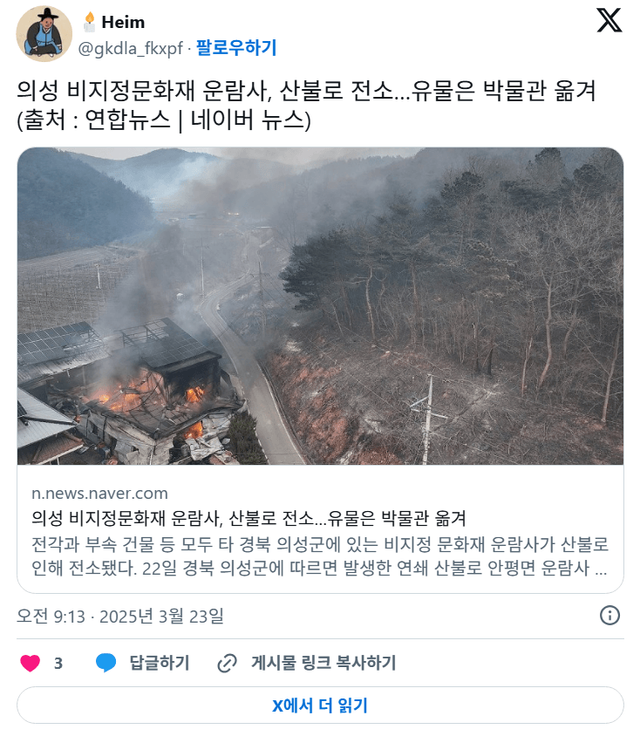The width and height of the screenshot is (640, 730).
Task: Click X에서 더 읽기 button
Action: [320, 705]
